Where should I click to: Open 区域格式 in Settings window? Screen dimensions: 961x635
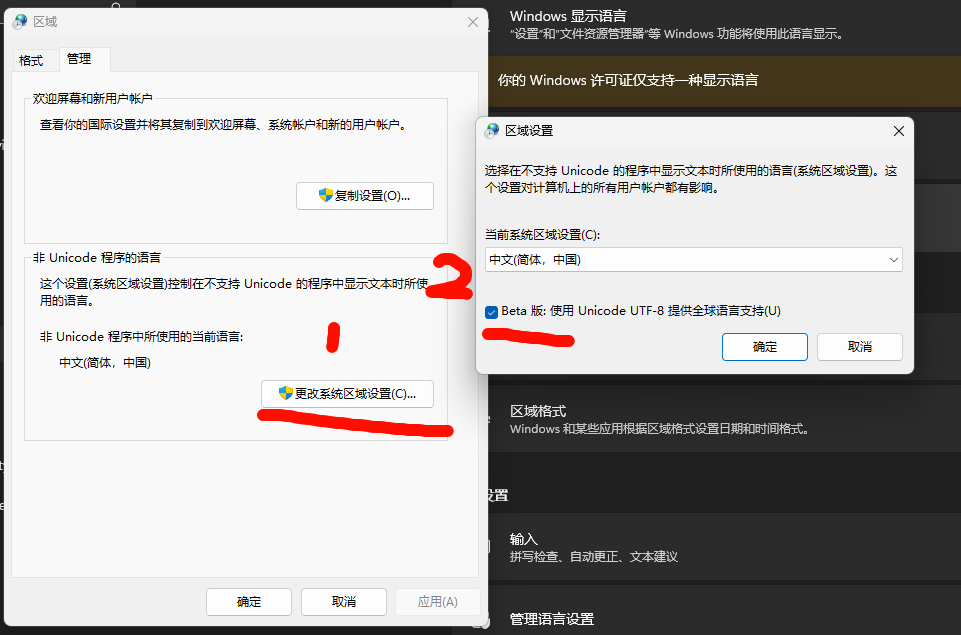pos(723,419)
